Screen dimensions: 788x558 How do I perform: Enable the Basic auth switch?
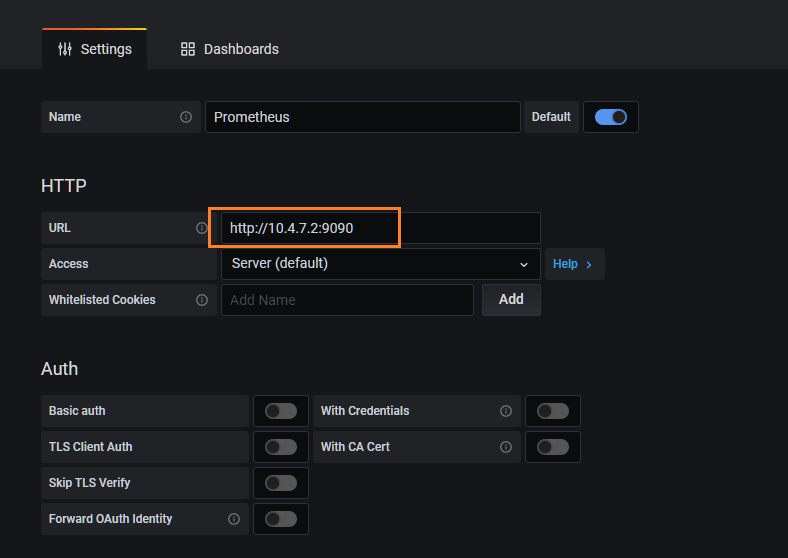tap(281, 411)
